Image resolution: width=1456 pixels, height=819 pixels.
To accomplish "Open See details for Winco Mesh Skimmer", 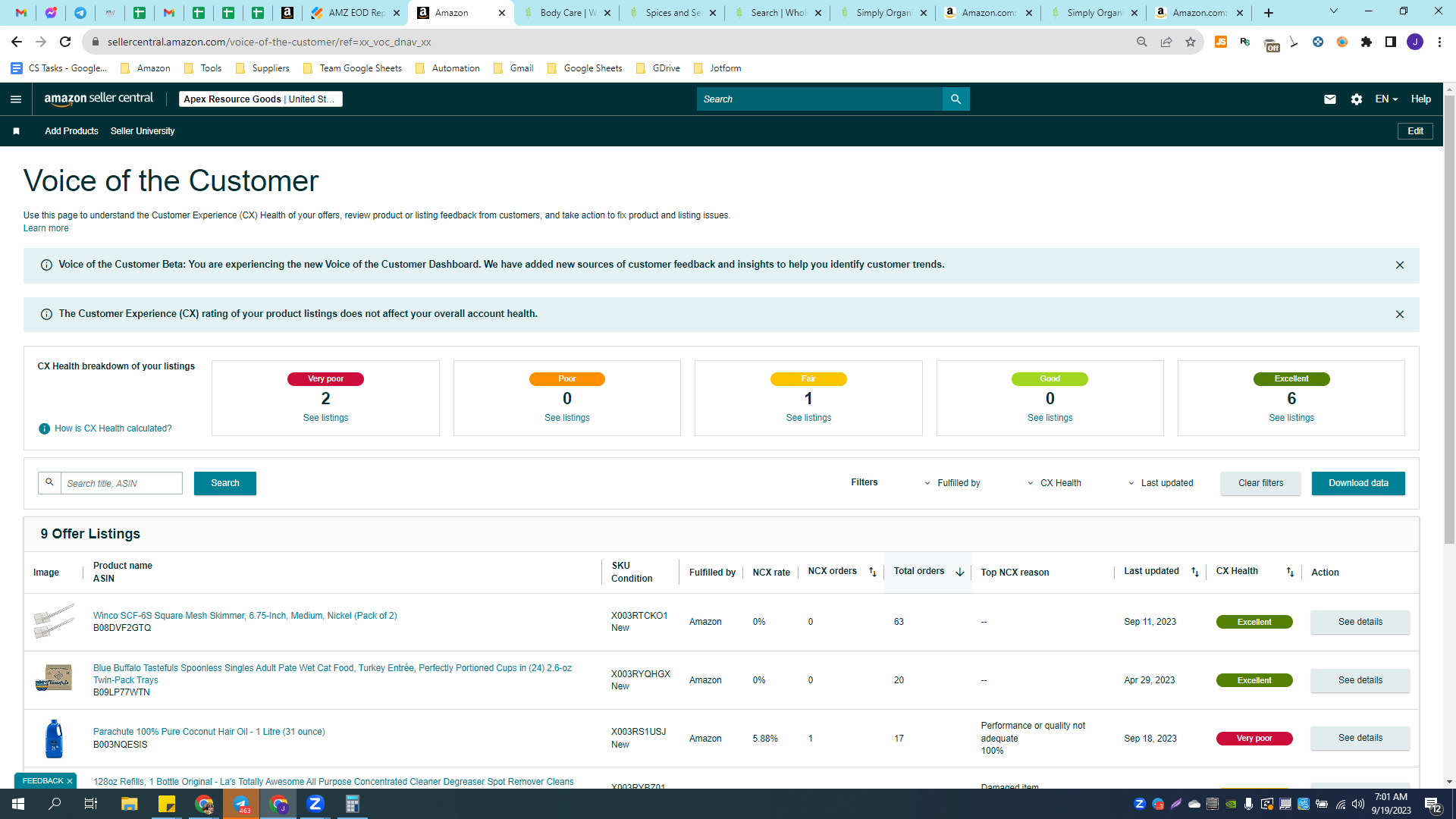I will [x=1360, y=622].
